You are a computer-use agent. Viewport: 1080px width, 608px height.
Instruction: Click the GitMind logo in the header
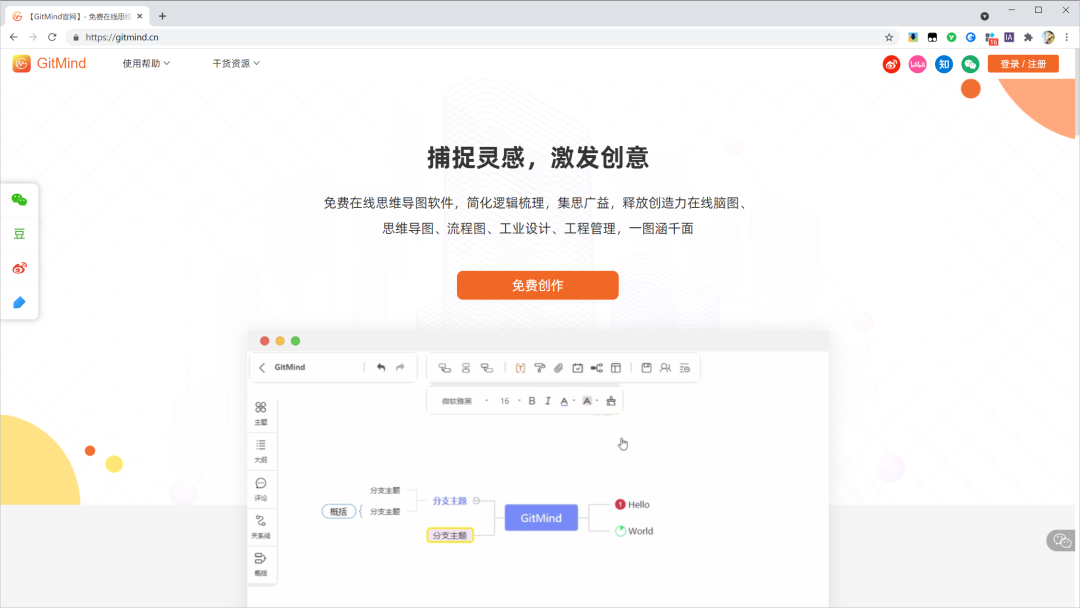[x=49, y=63]
